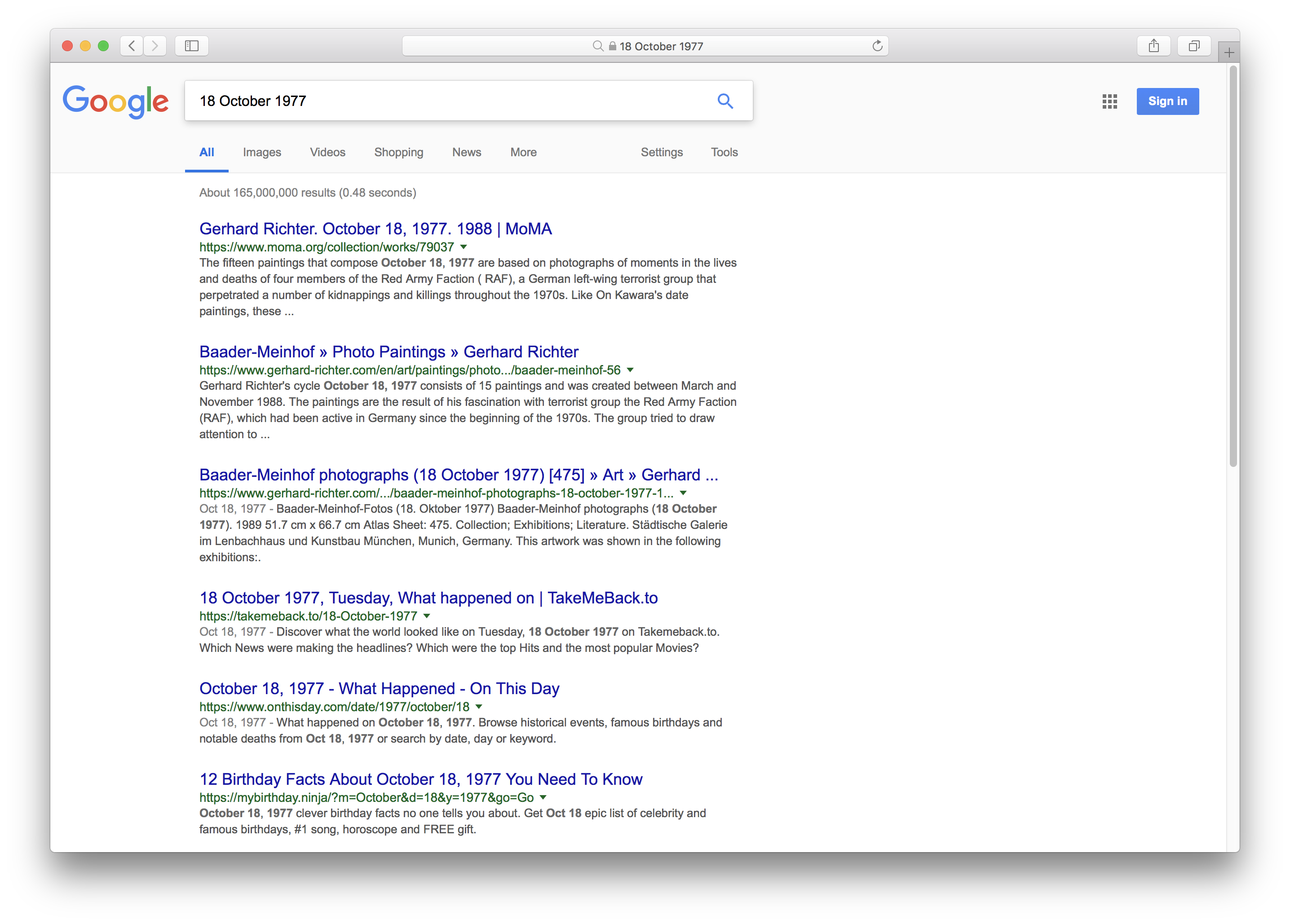Expand dropdown arrow next to mybirthday.ninja URL
This screenshot has height=924, width=1290.
coord(543,797)
